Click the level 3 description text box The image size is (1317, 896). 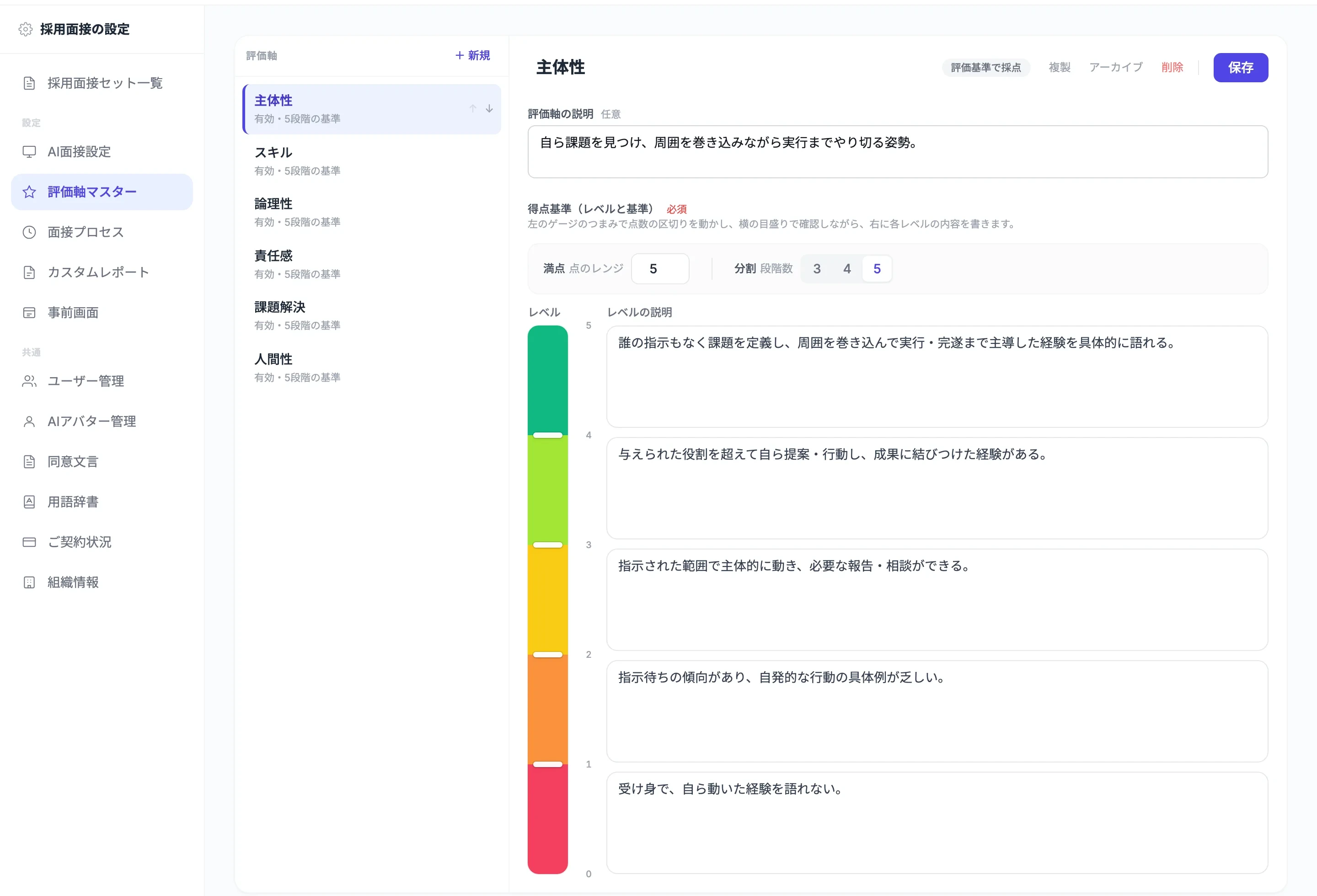coord(937,600)
